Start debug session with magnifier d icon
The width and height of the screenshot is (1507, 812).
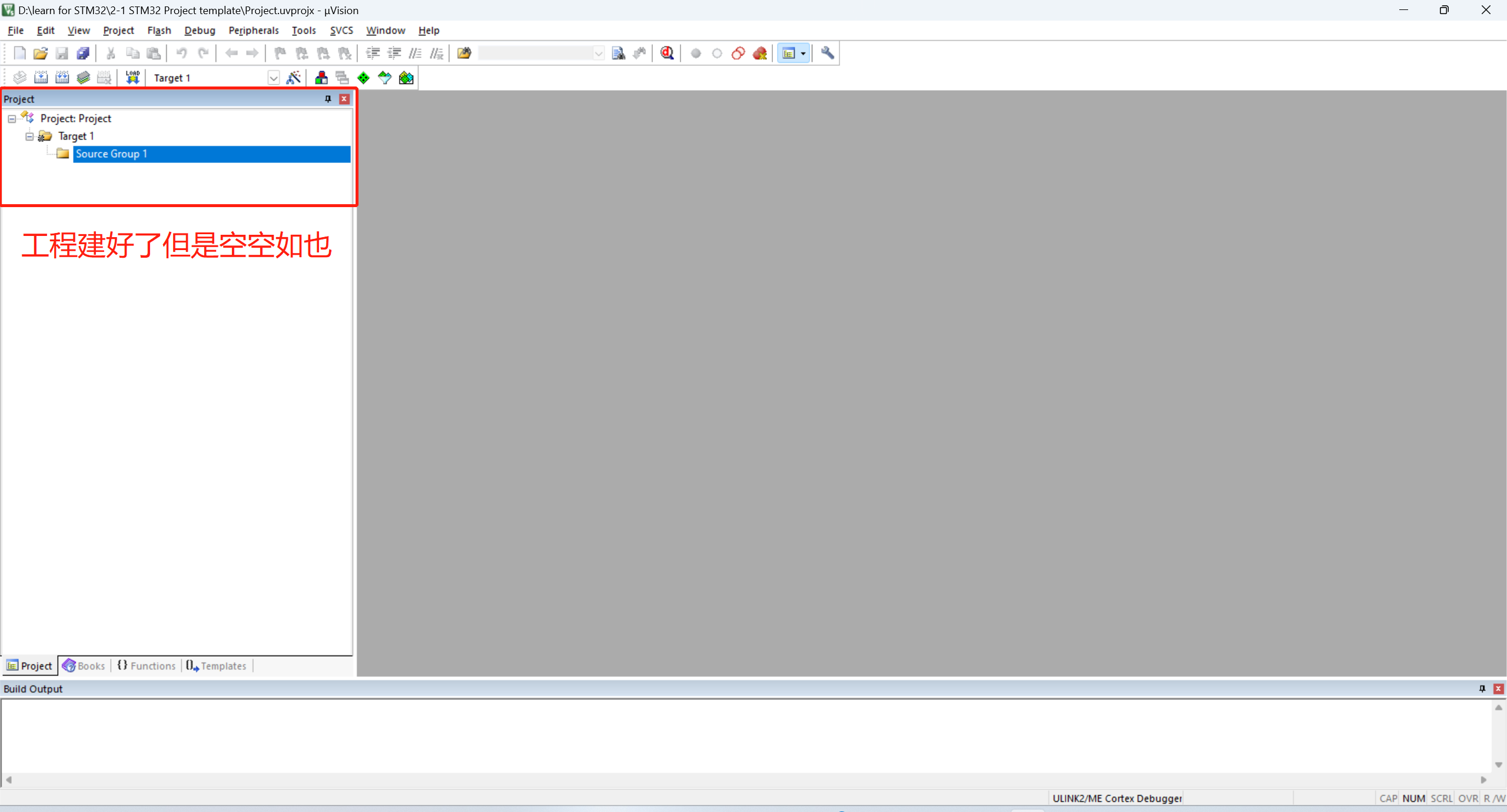pos(666,53)
